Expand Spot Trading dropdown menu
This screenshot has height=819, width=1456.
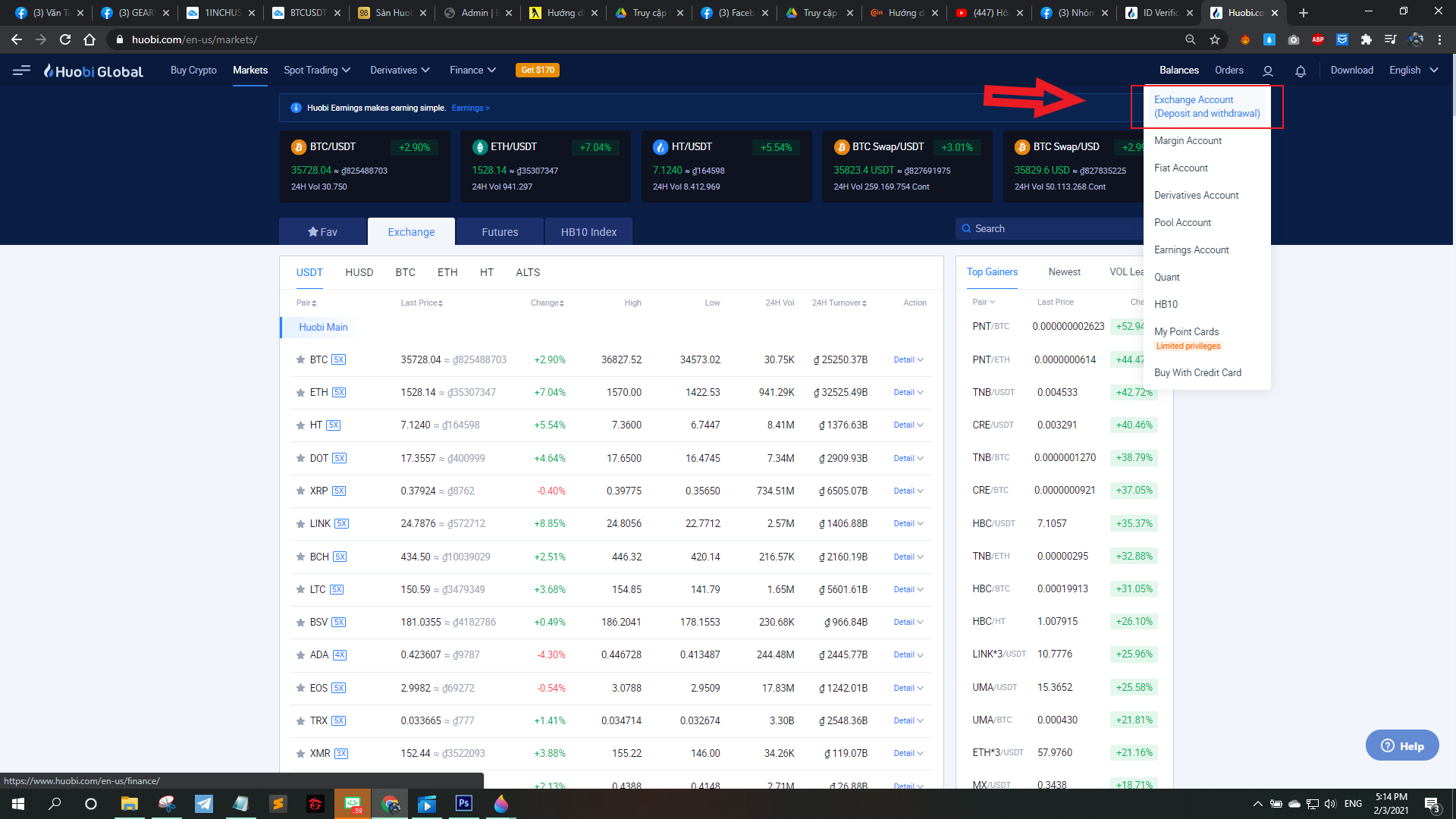click(x=317, y=70)
